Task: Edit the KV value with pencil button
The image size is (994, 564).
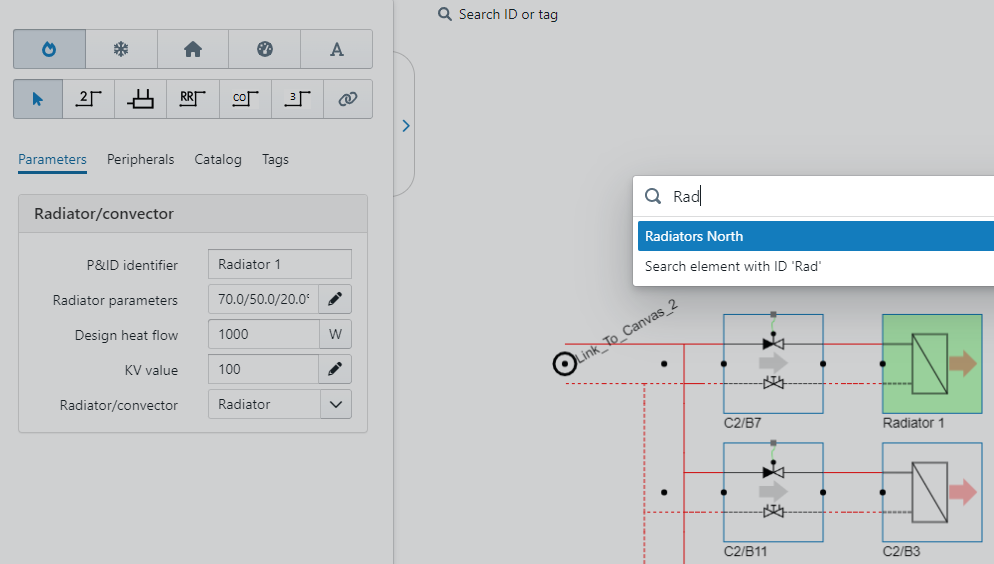Action: (x=335, y=370)
